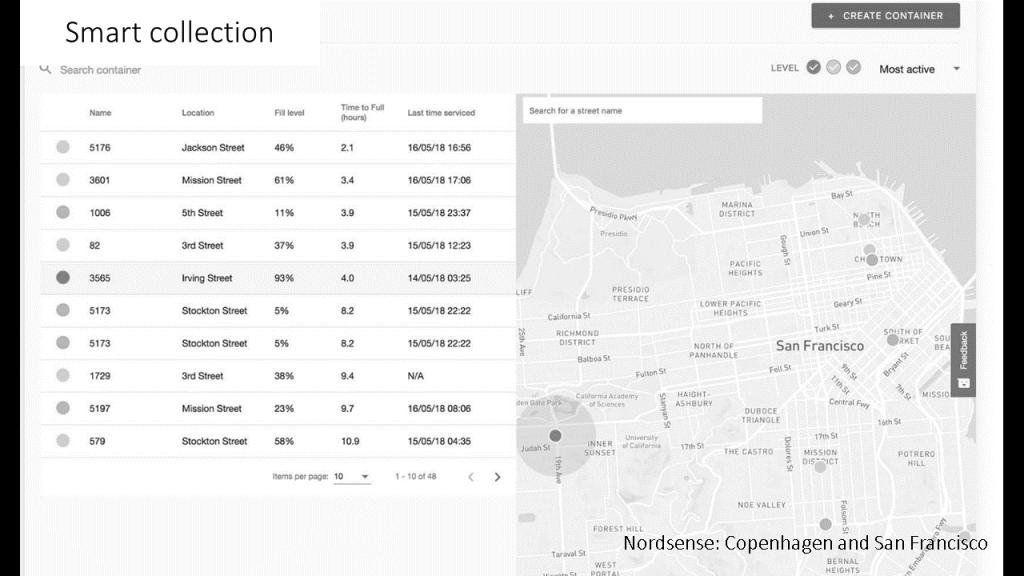The height and width of the screenshot is (576, 1024).
Task: Go to next page of containers
Action: 497,477
